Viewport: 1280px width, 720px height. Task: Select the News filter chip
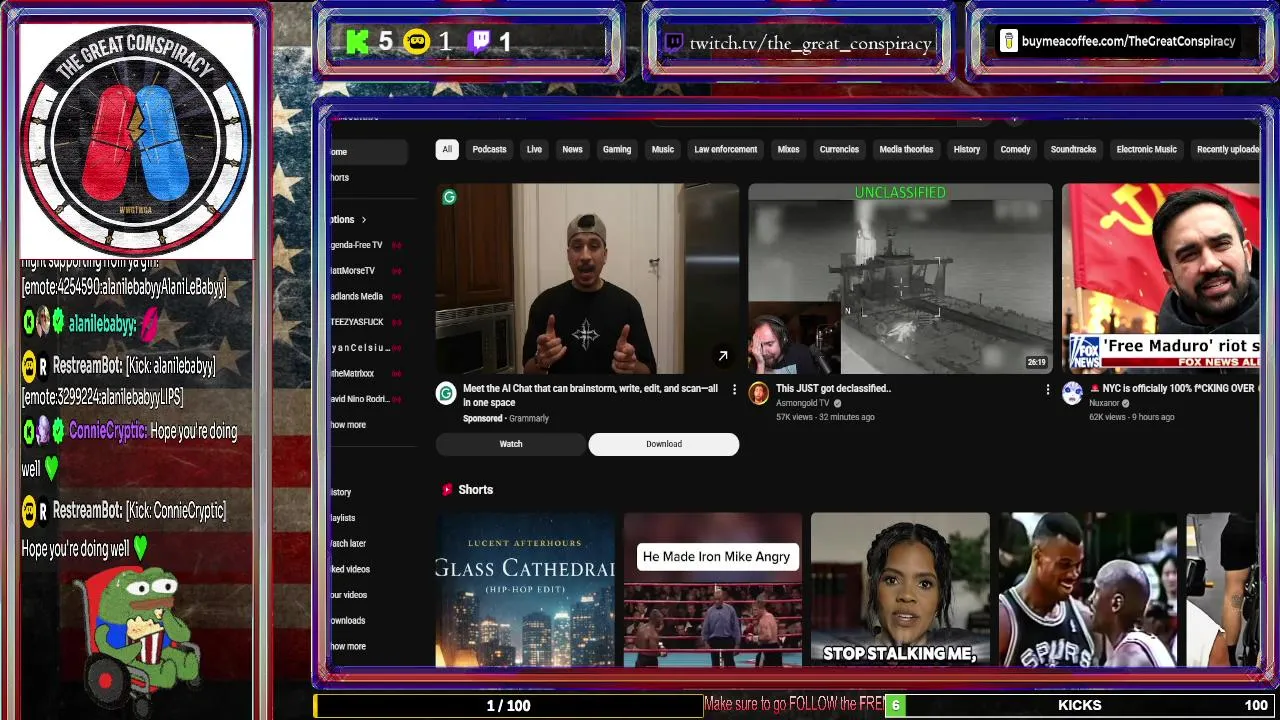coord(572,149)
